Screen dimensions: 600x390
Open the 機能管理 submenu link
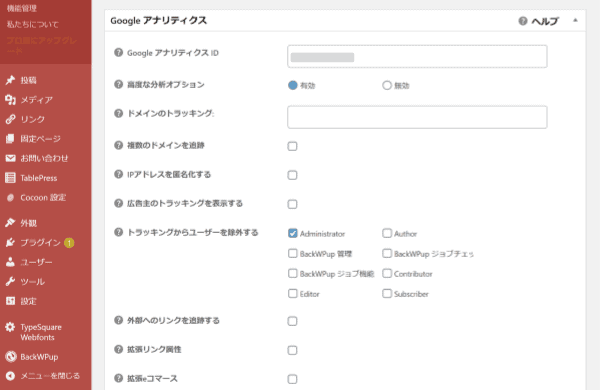coord(22,8)
